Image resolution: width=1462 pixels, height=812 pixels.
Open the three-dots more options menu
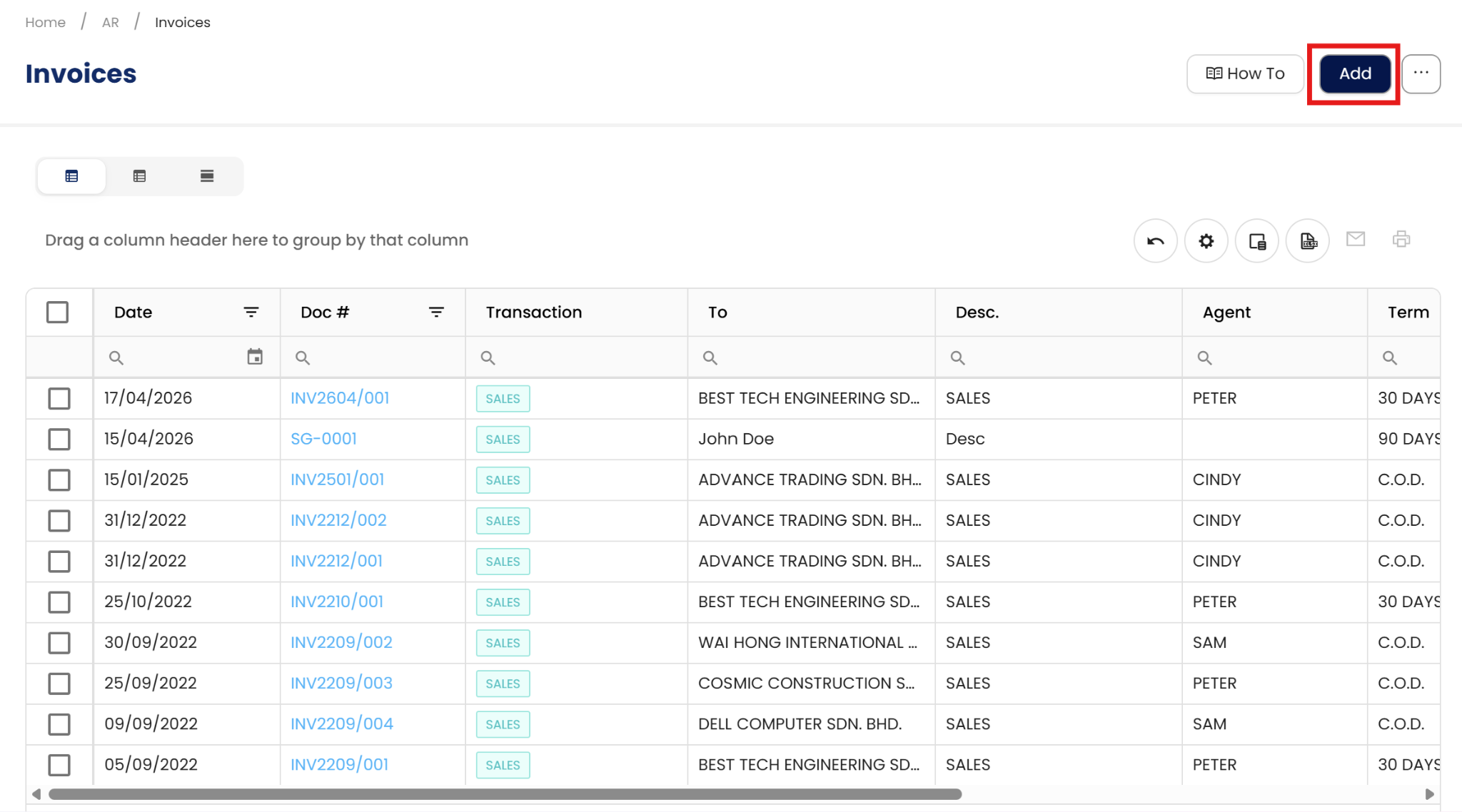[x=1421, y=73]
